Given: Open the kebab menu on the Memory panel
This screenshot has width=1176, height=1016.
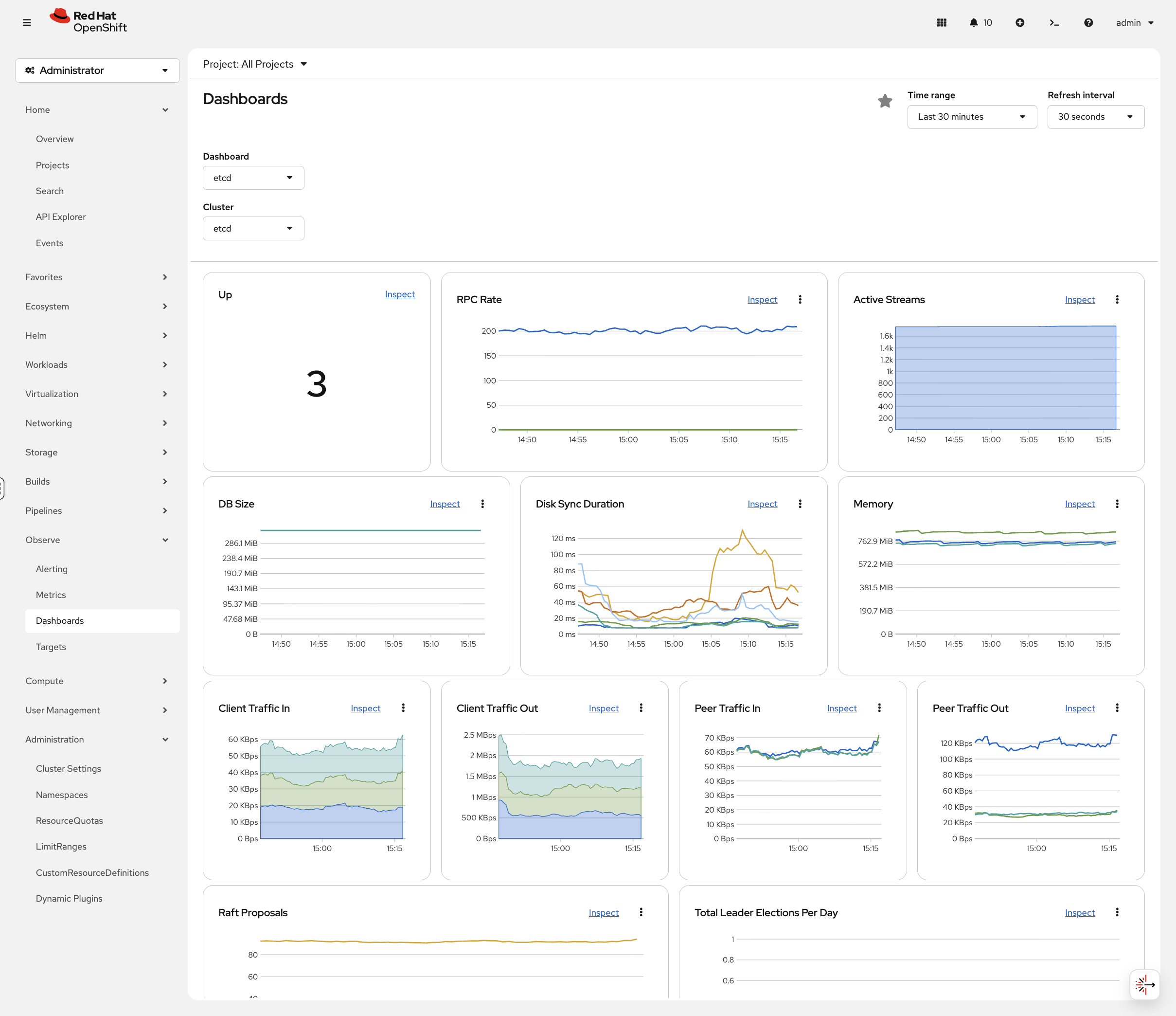Looking at the screenshot, I should [x=1117, y=504].
